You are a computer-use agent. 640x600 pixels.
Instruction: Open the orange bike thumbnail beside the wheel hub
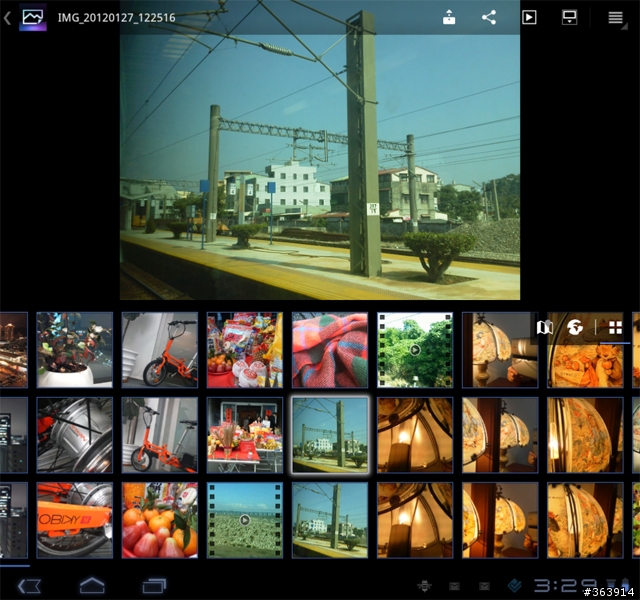(x=160, y=435)
